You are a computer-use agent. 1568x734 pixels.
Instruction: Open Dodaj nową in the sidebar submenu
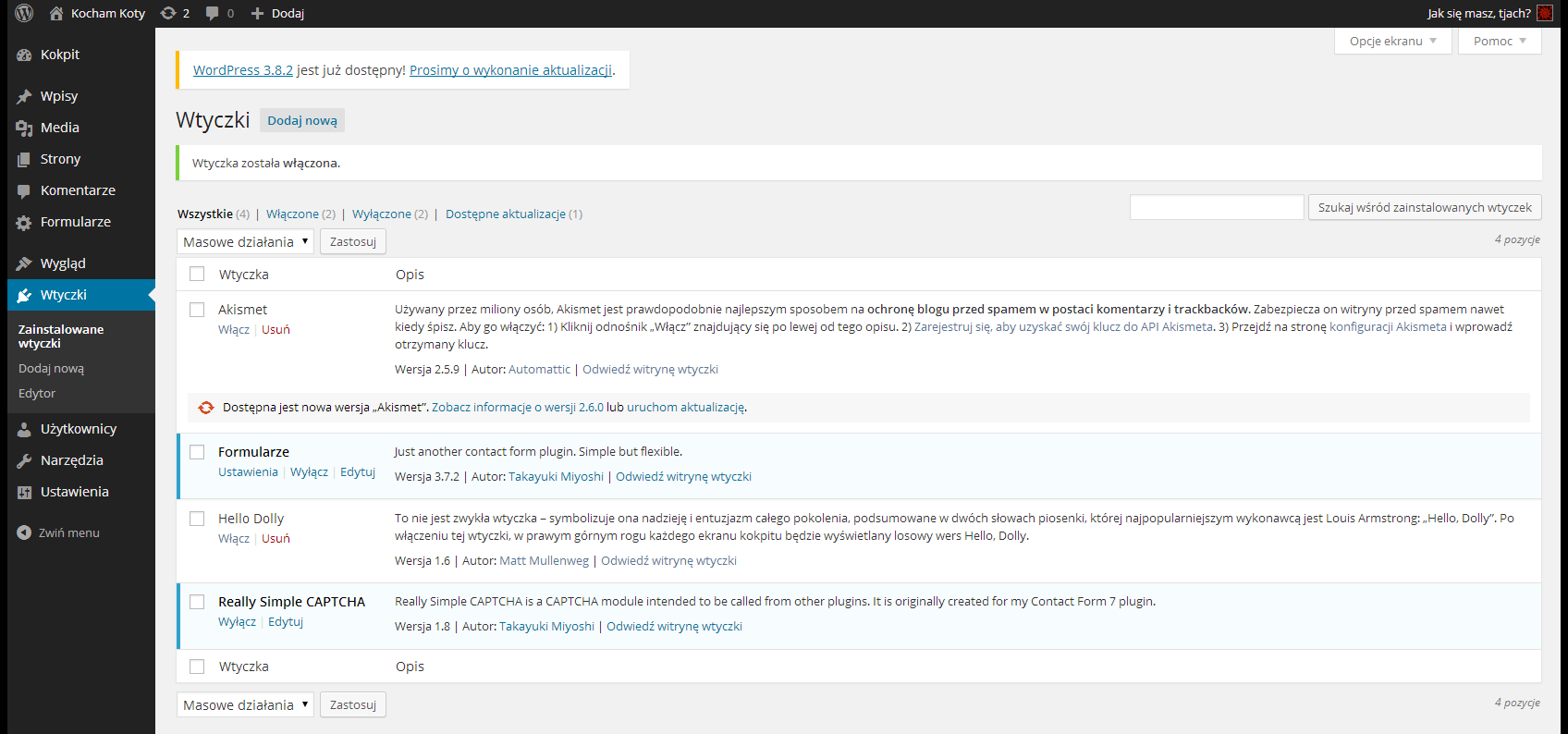tap(51, 368)
